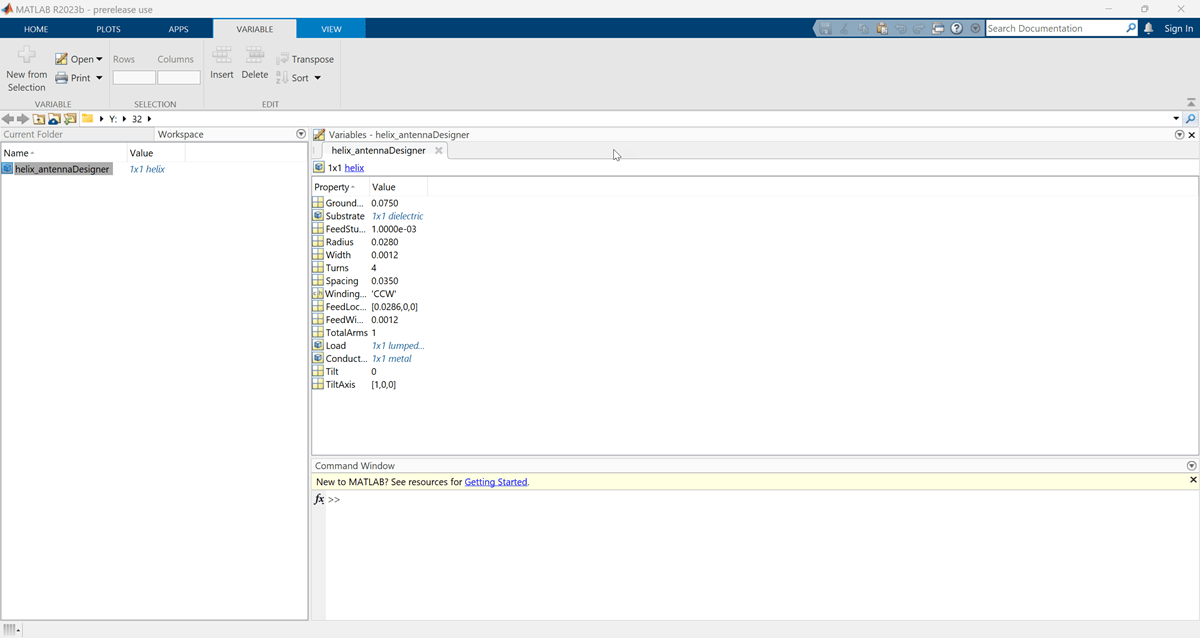Image resolution: width=1200 pixels, height=638 pixels.
Task: Open the Getting Started link
Action: pyautogui.click(x=495, y=482)
